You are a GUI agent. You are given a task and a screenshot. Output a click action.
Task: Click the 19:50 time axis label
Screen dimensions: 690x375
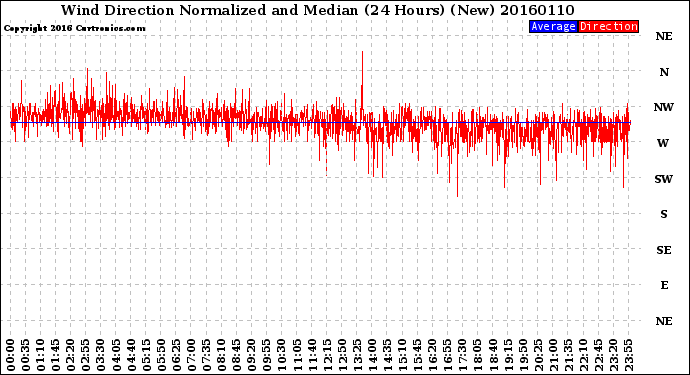tap(523, 355)
